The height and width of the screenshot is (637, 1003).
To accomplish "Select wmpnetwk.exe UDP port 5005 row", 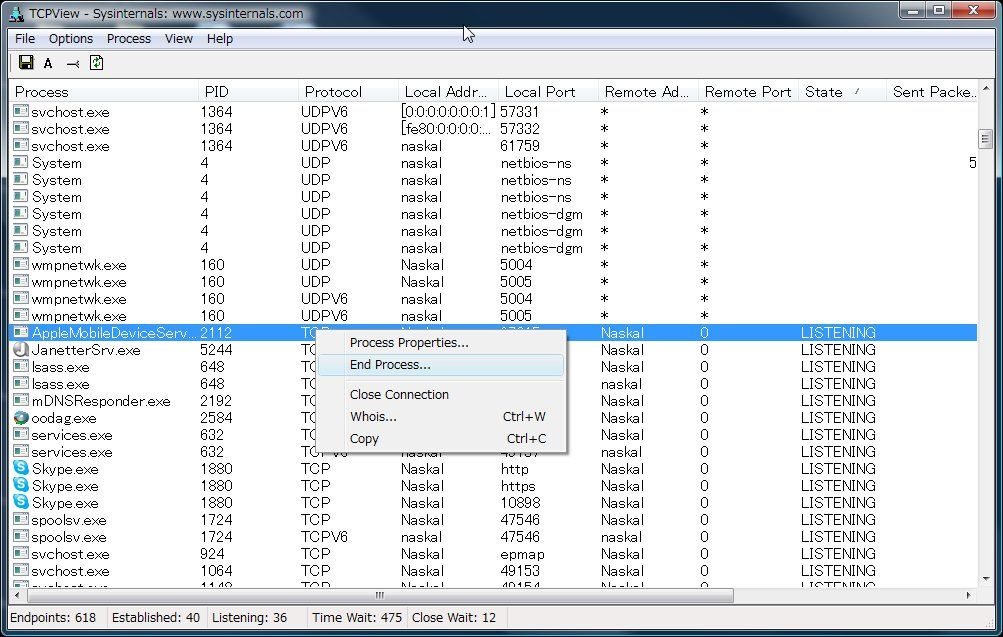I will [x=493, y=282].
